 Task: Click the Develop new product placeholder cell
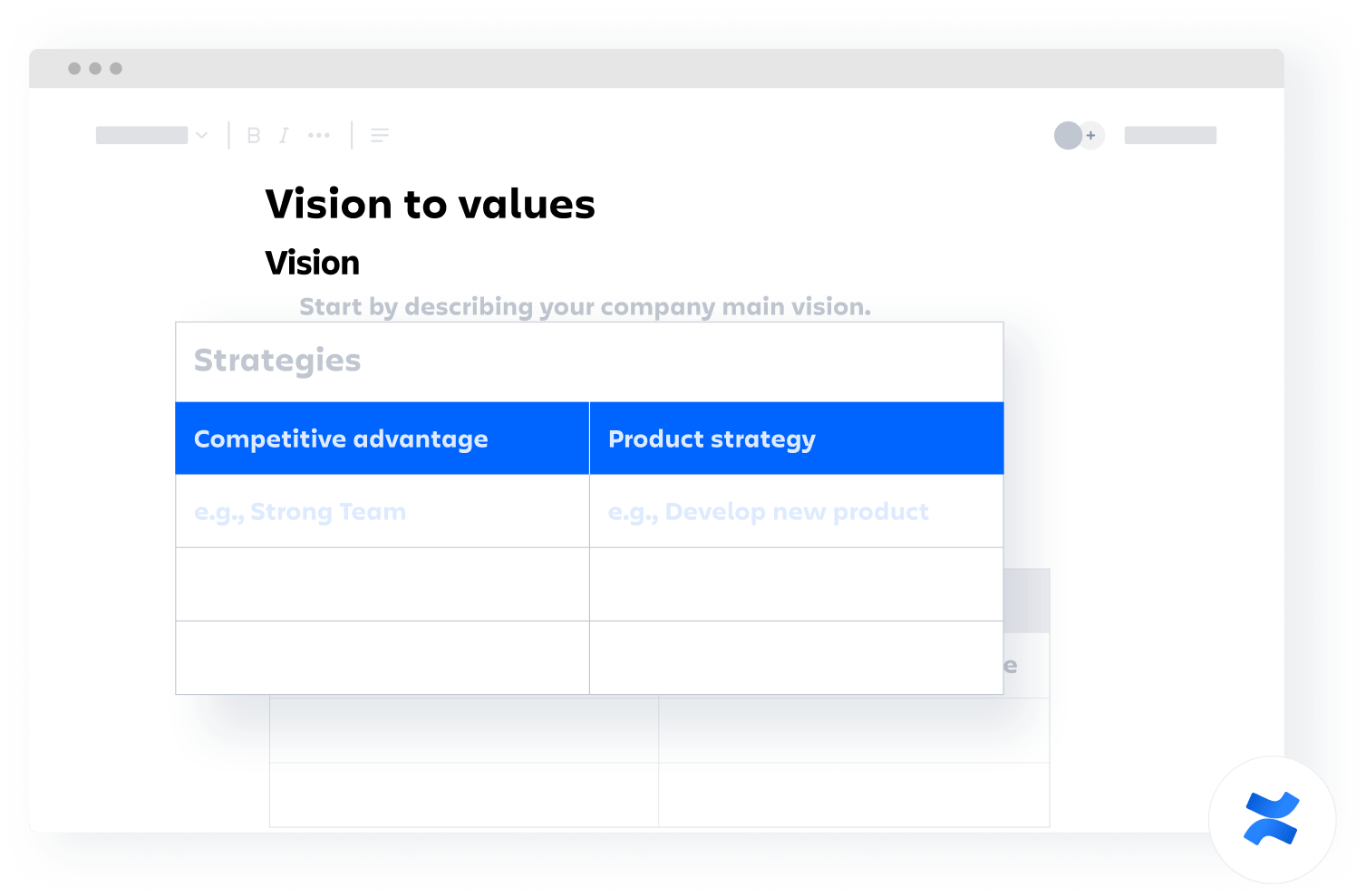click(768, 511)
